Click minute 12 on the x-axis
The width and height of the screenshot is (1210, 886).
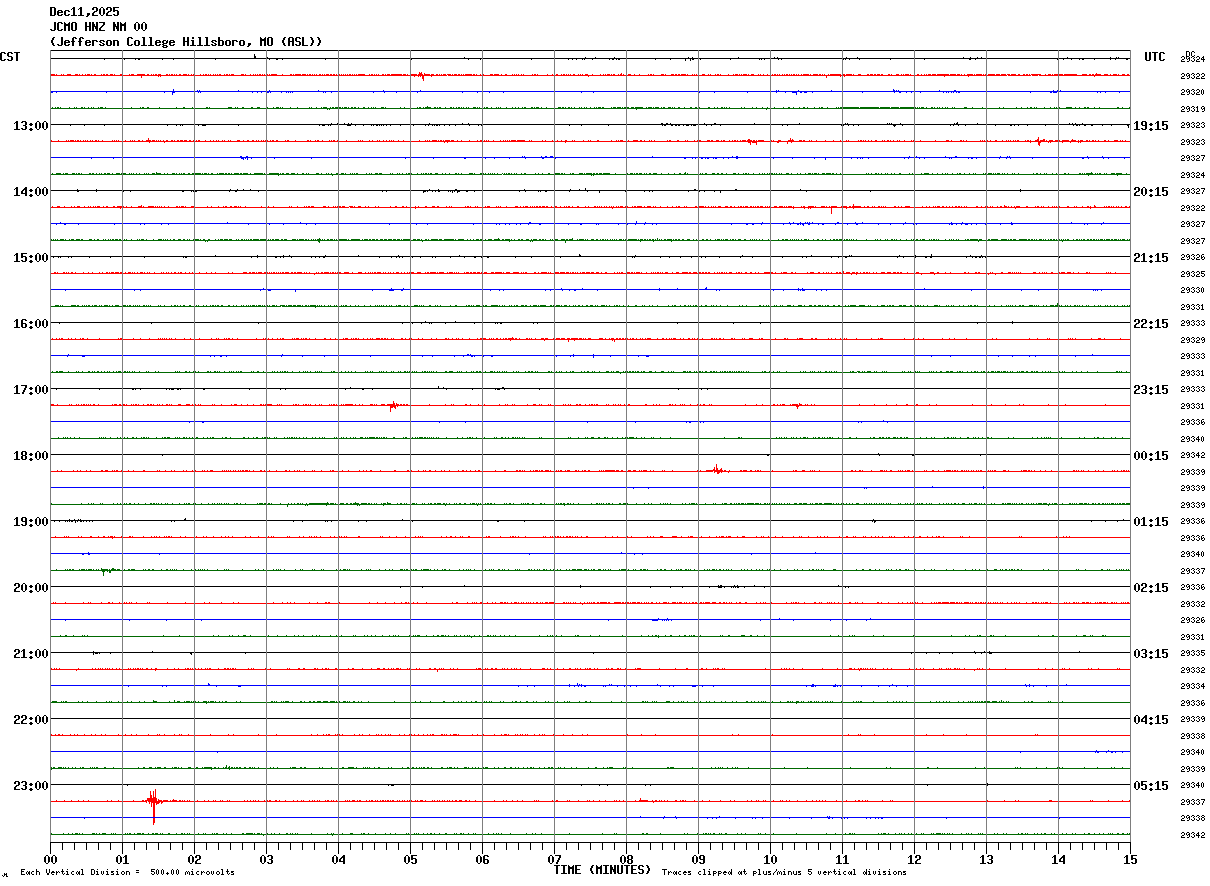tap(915, 858)
